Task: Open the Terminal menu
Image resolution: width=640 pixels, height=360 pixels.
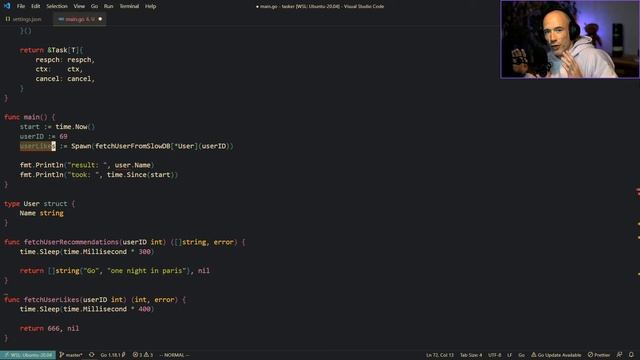Action: tap(129, 6)
